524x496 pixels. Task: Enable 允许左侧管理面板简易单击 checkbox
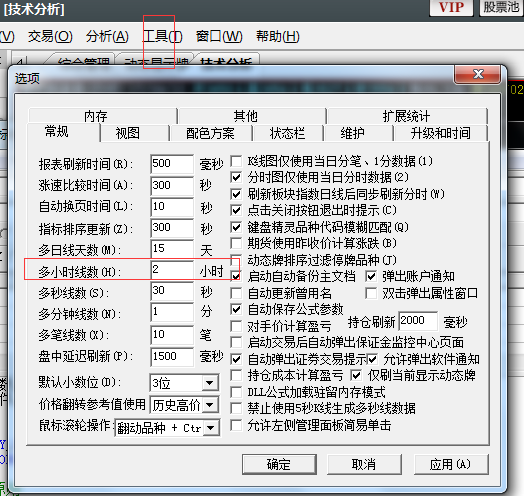(x=236, y=425)
